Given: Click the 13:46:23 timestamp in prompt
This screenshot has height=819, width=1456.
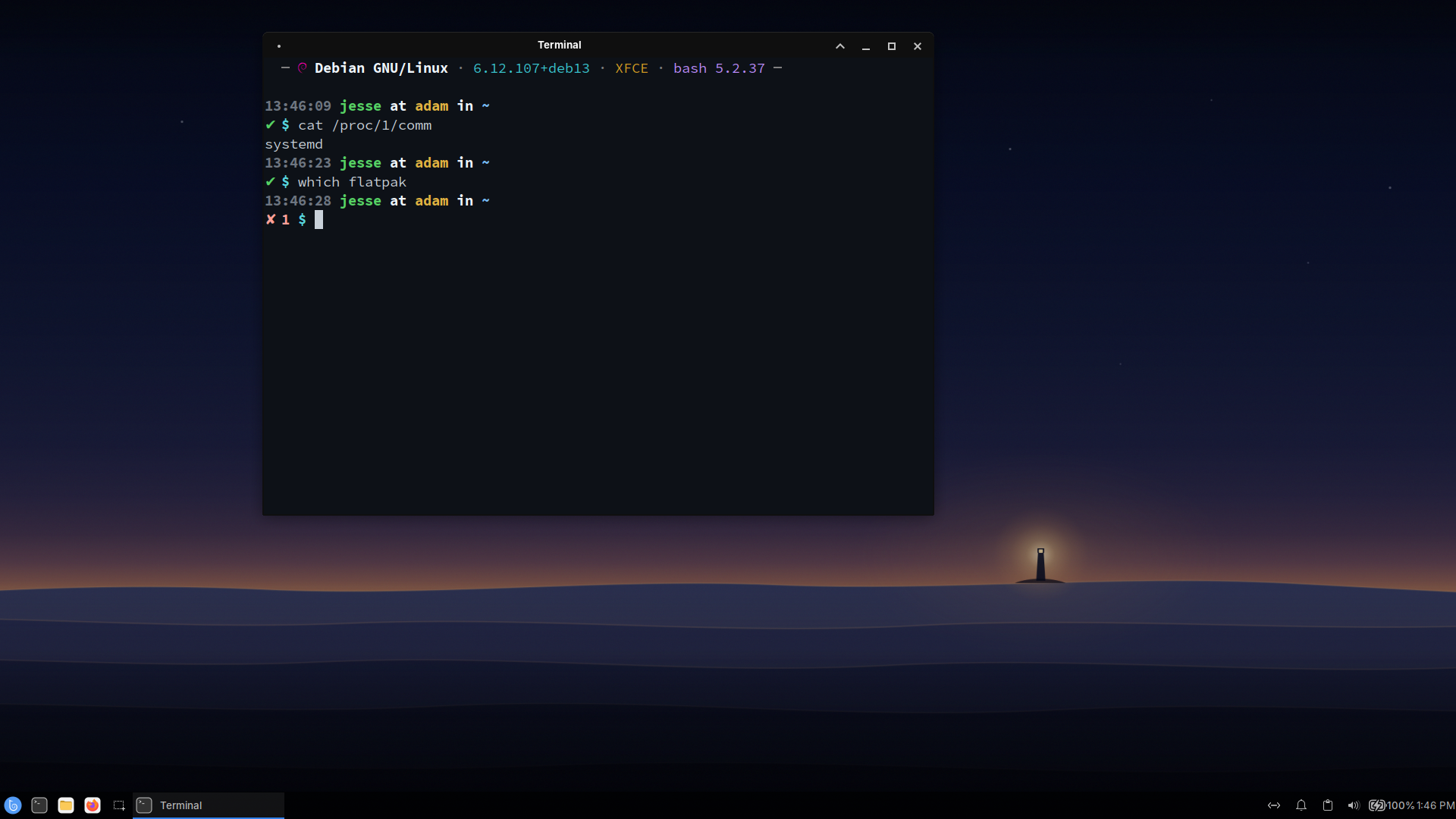Looking at the screenshot, I should tap(298, 163).
